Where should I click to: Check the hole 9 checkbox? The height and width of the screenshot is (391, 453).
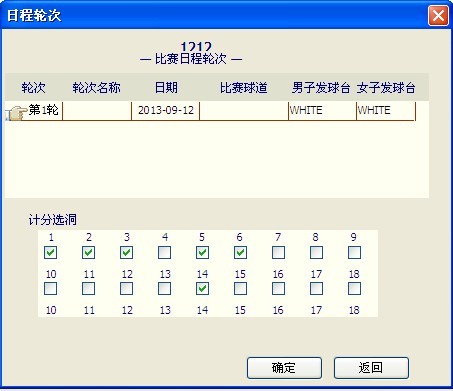click(354, 252)
